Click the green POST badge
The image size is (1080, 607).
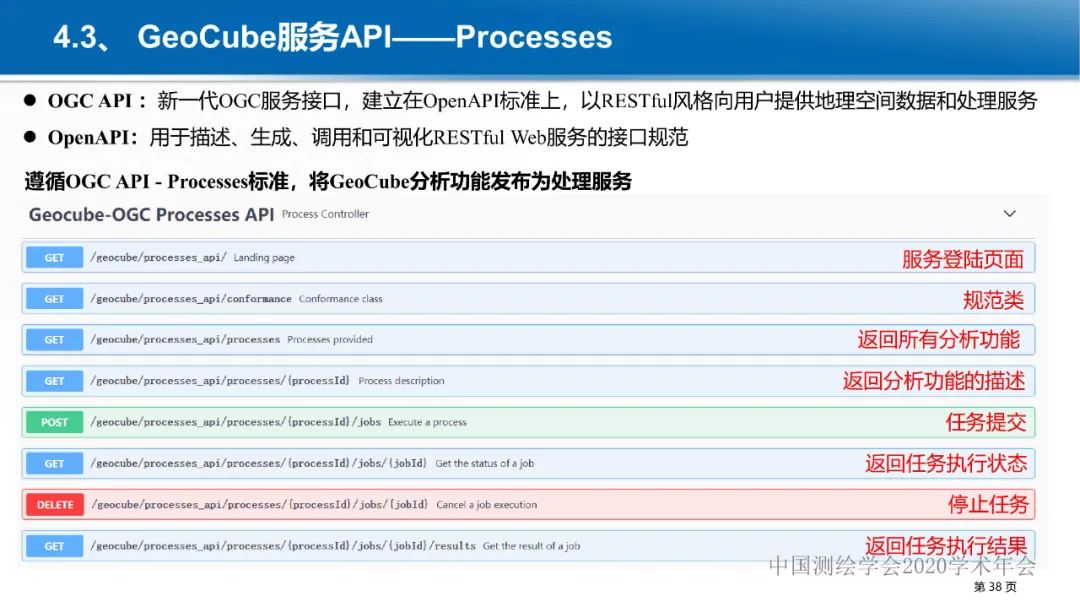pos(54,422)
